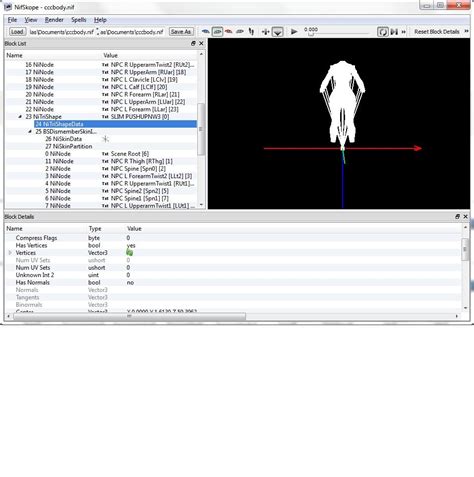Click Reset Block Details button
The width and height of the screenshot is (474, 477).
437,32
